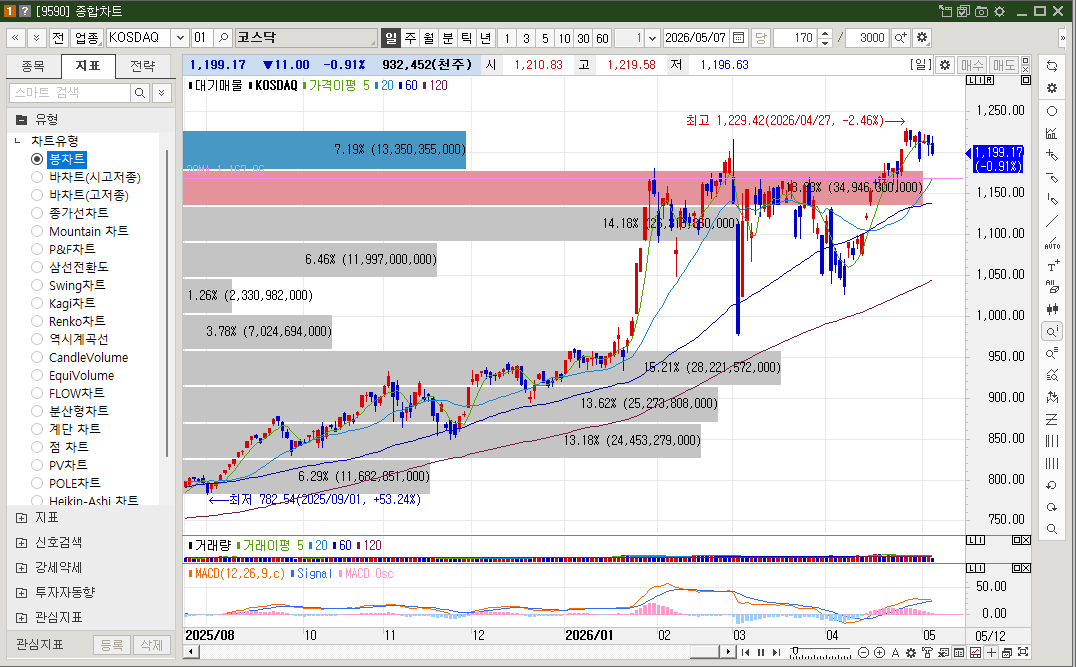Select monthly 월 period button
The image size is (1076, 667).
click(x=428, y=38)
